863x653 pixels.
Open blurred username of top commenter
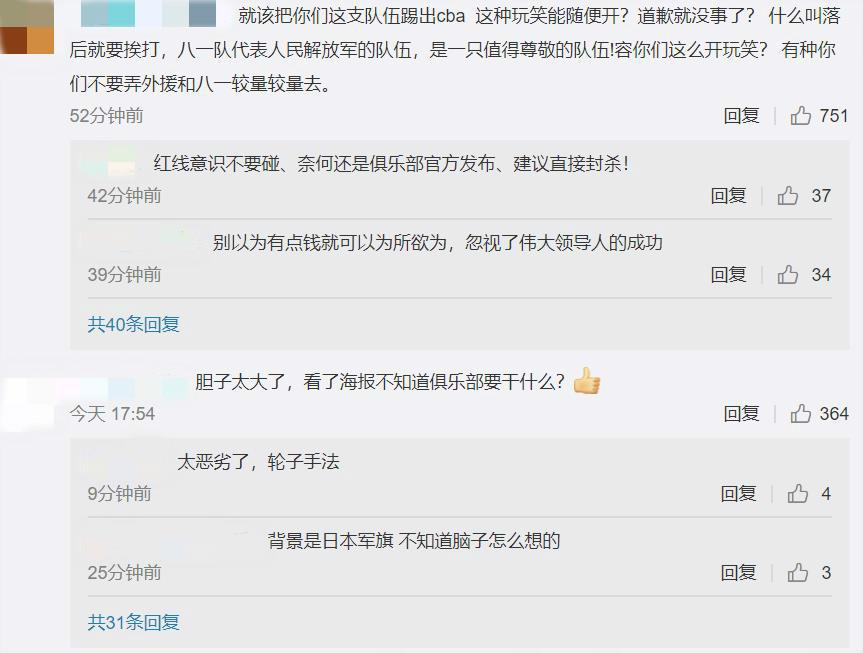coord(148,15)
